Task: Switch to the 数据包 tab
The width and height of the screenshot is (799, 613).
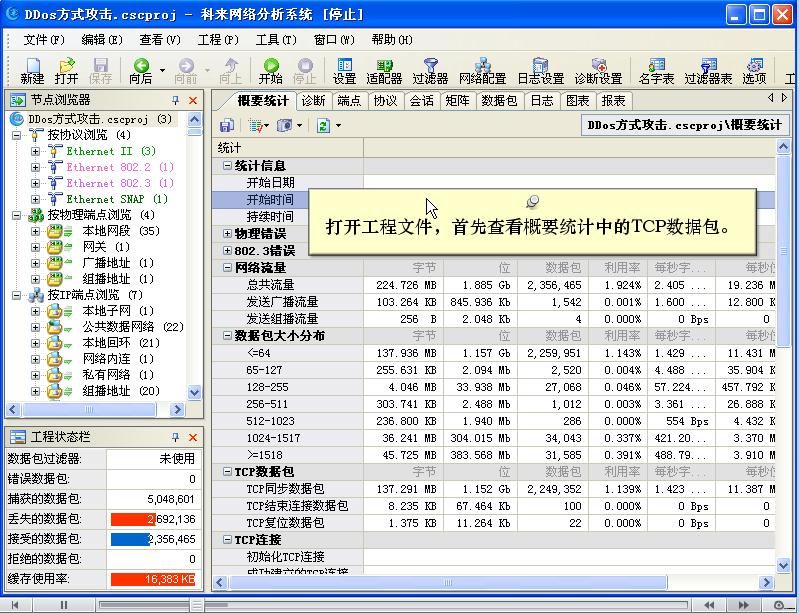Action: tap(499, 101)
